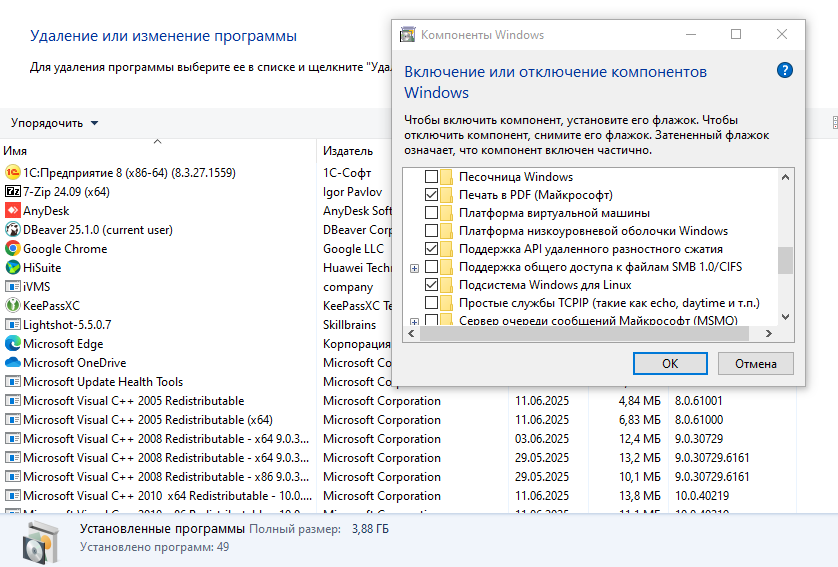Viewport: 838px width, 567px height.
Task: Enable the Песочница Windows checkbox
Action: [x=431, y=177]
